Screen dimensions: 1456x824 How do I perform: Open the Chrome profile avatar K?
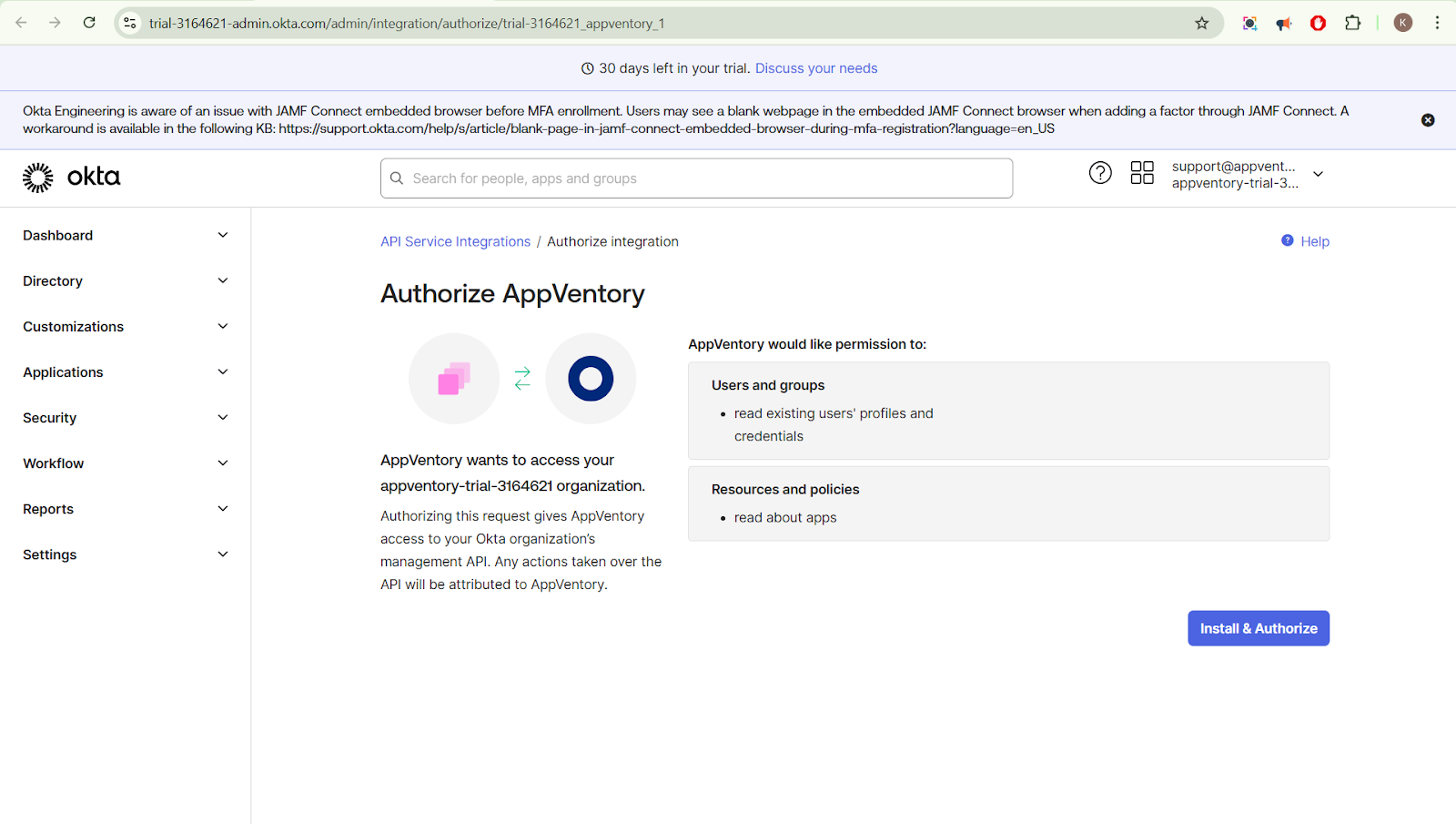(1403, 23)
